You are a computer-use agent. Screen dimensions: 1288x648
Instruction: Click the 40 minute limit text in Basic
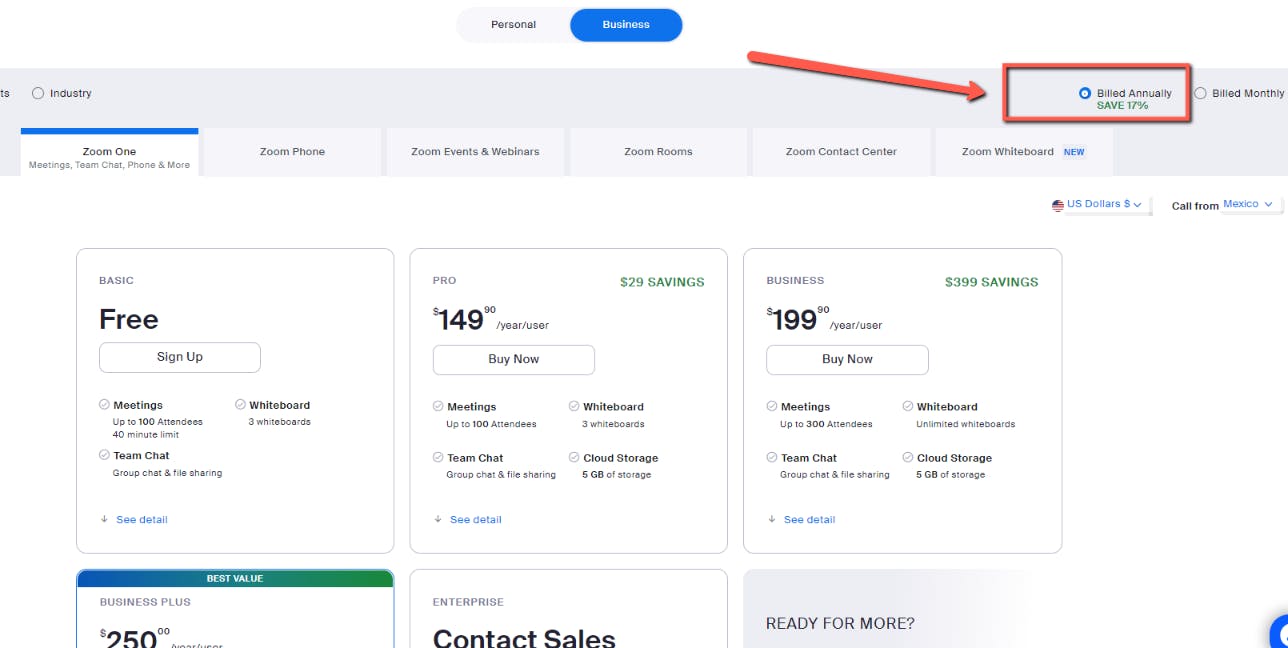click(x=146, y=434)
